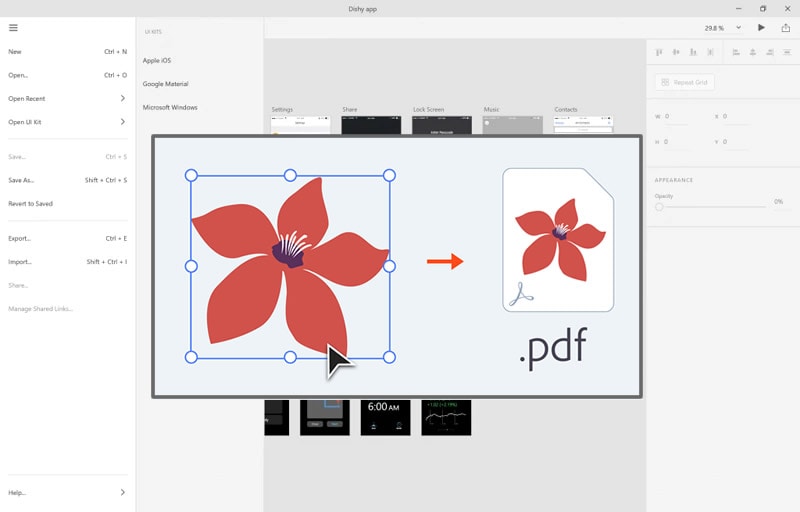800x512 pixels.
Task: Click the 0% opacity value
Action: pos(778,201)
